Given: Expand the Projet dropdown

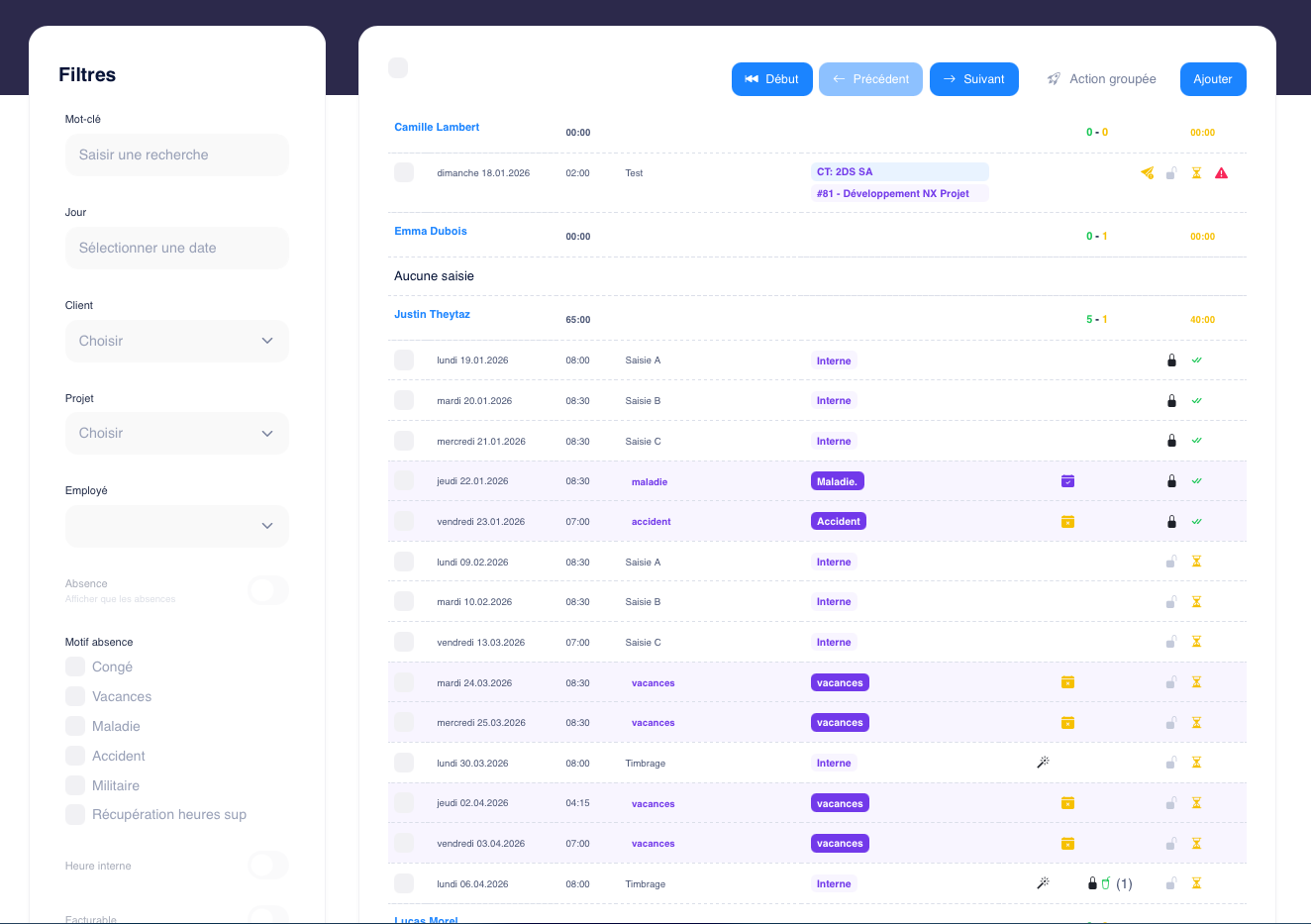Looking at the screenshot, I should coord(177,433).
